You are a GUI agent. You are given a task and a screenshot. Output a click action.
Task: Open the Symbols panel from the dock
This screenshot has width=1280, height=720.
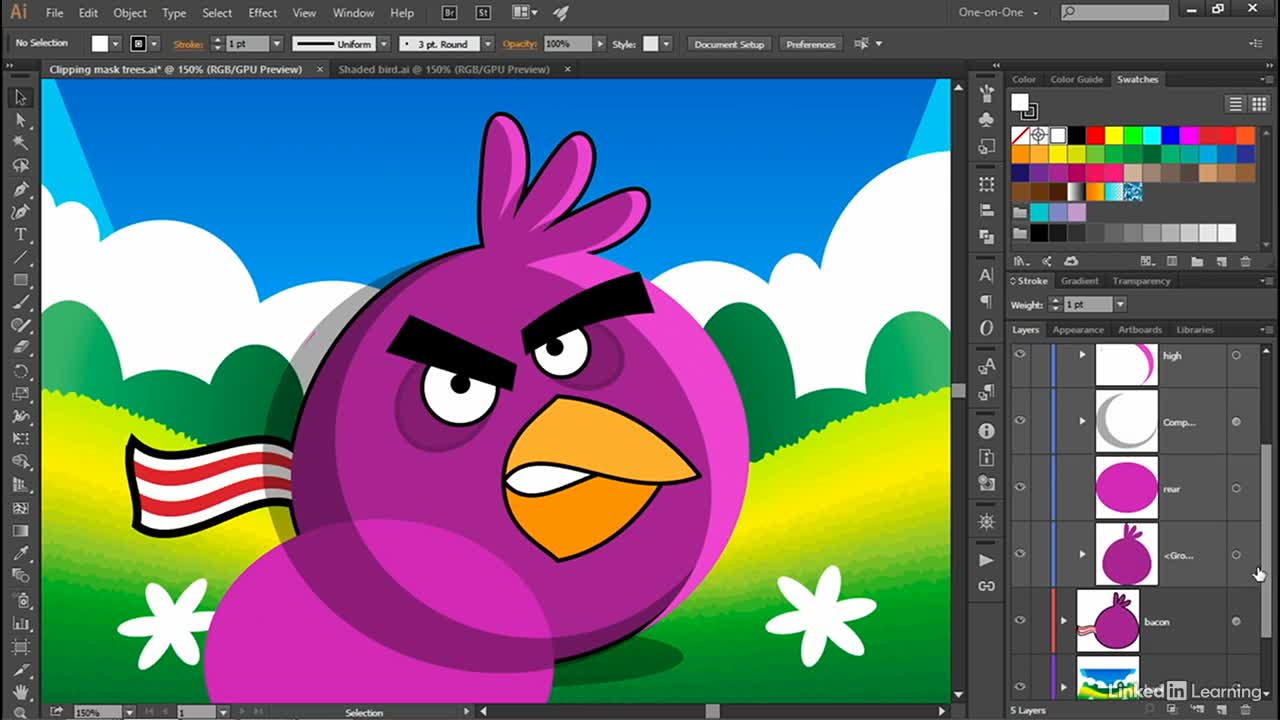[987, 120]
